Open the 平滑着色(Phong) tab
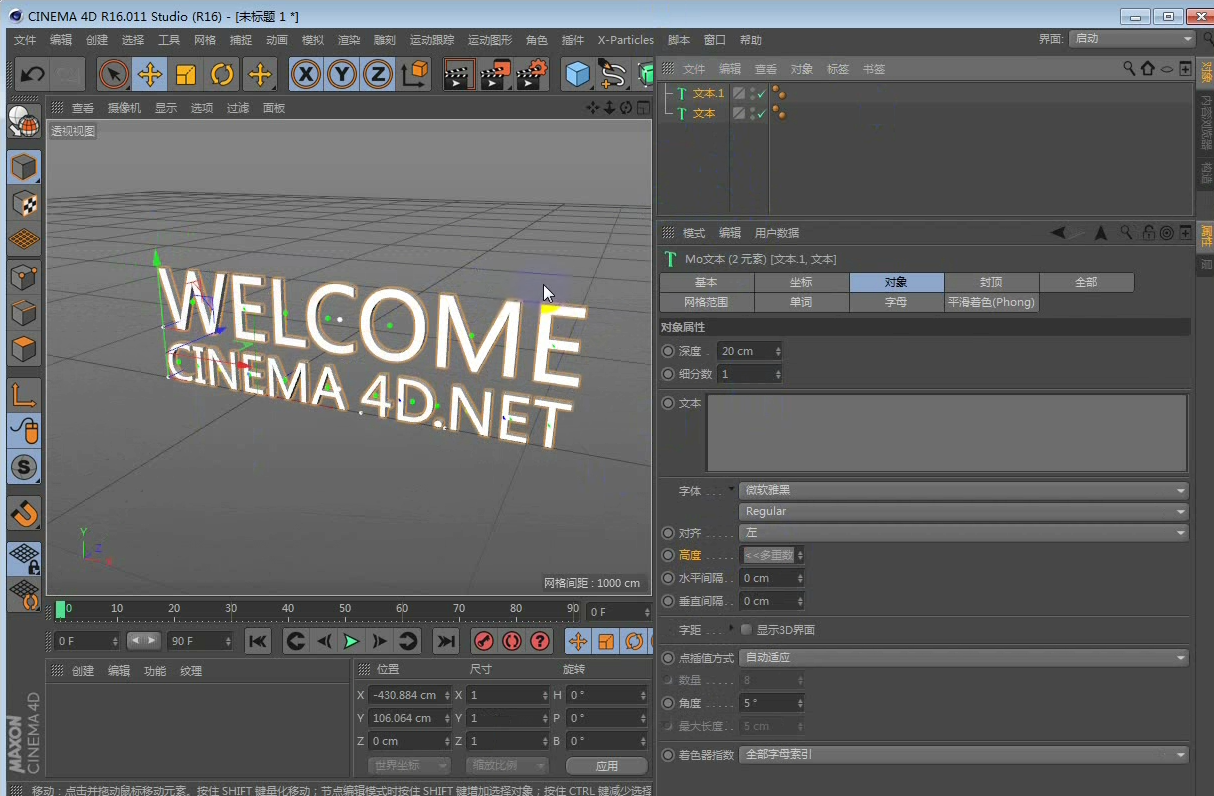Image resolution: width=1214 pixels, height=796 pixels. pyautogui.click(x=991, y=302)
